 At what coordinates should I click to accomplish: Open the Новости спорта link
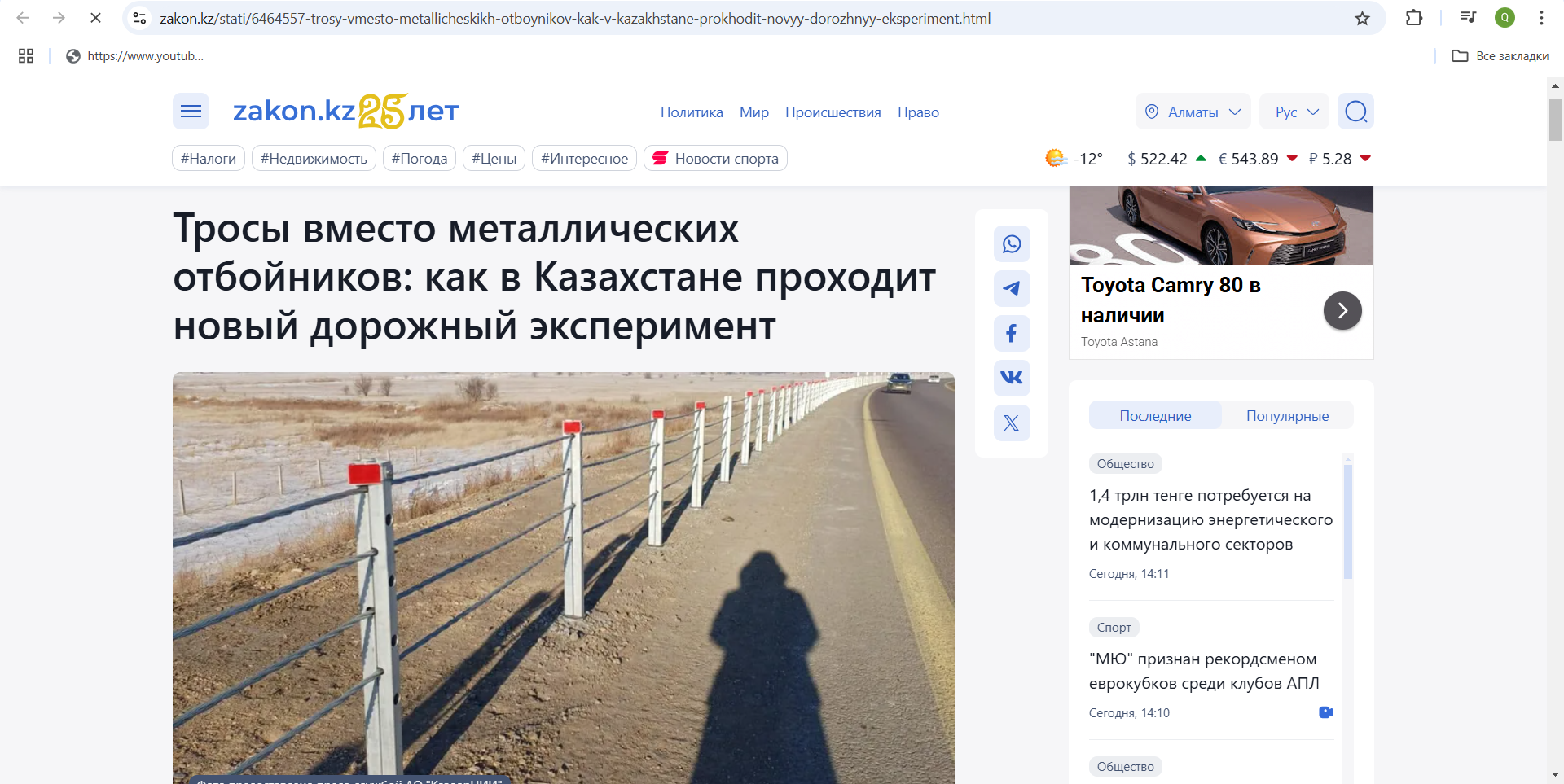(715, 158)
